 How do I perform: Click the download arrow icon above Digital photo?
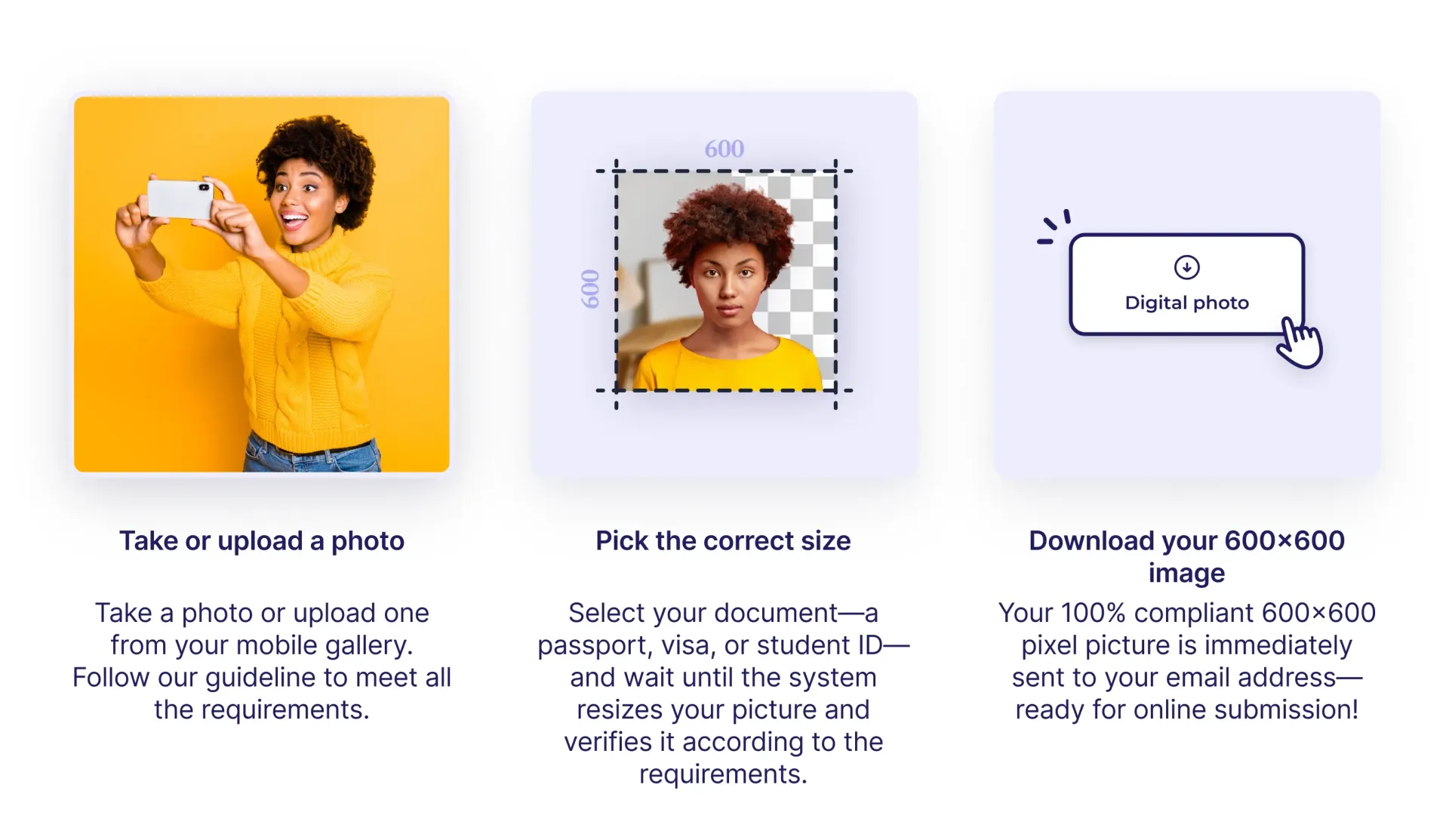pyautogui.click(x=1186, y=267)
